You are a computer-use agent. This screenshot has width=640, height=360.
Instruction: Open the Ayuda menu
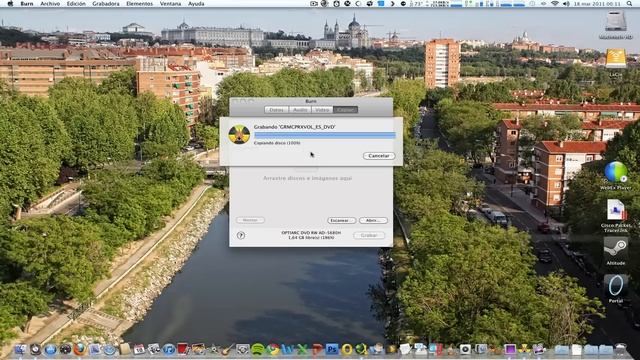pos(196,4)
